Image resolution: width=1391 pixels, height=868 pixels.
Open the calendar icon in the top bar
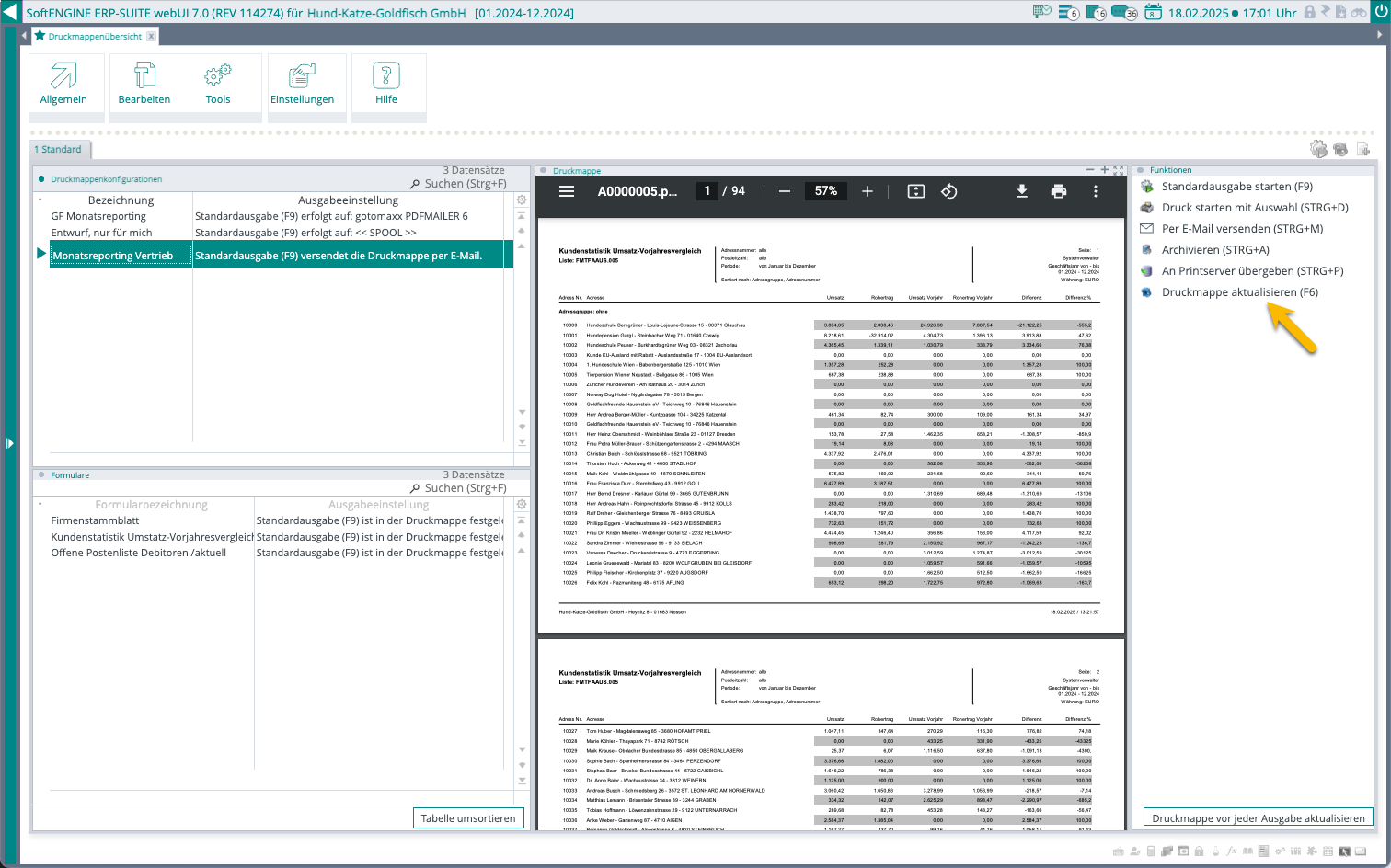click(x=1154, y=13)
